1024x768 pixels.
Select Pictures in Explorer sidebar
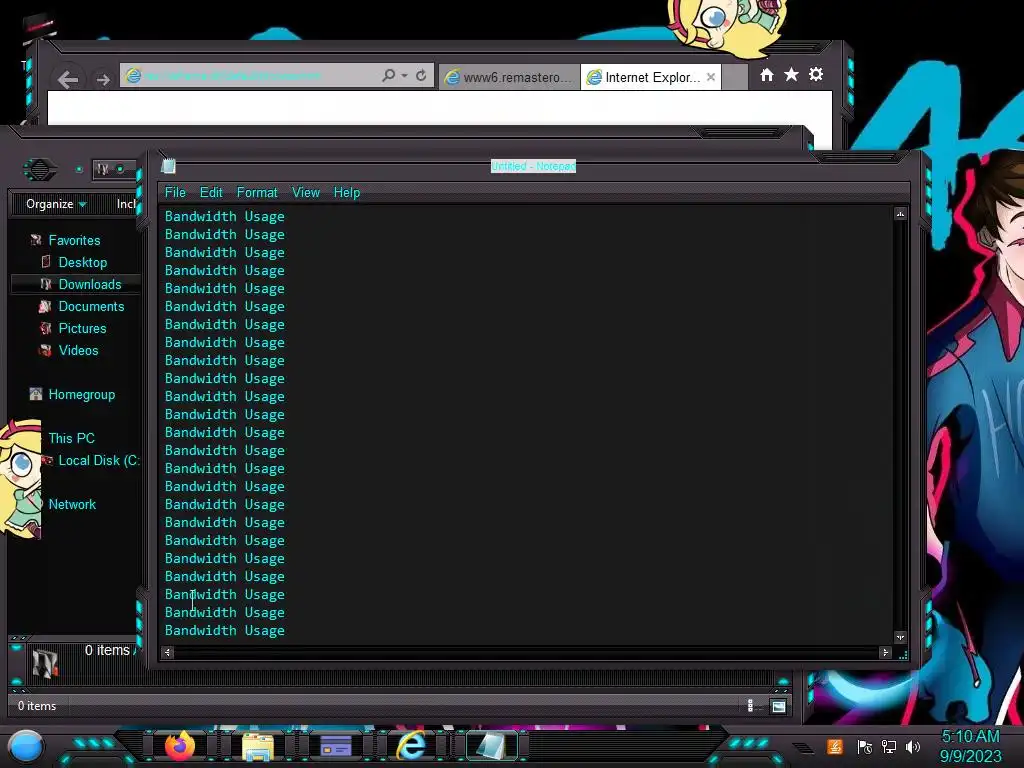point(82,328)
